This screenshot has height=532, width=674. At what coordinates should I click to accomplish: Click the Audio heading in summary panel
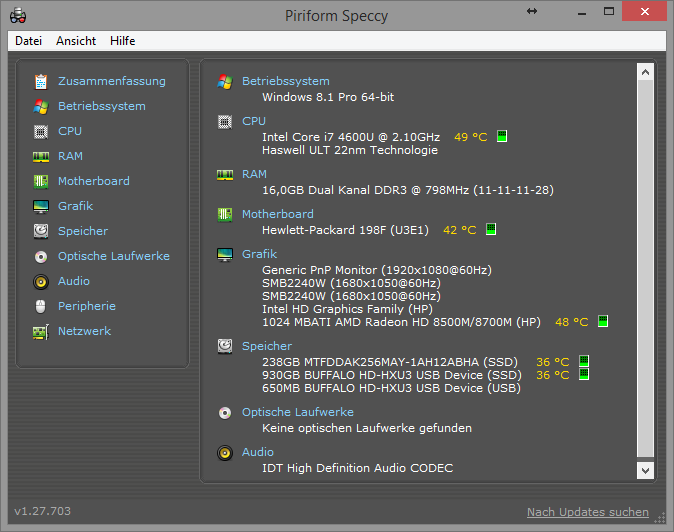coord(258,452)
